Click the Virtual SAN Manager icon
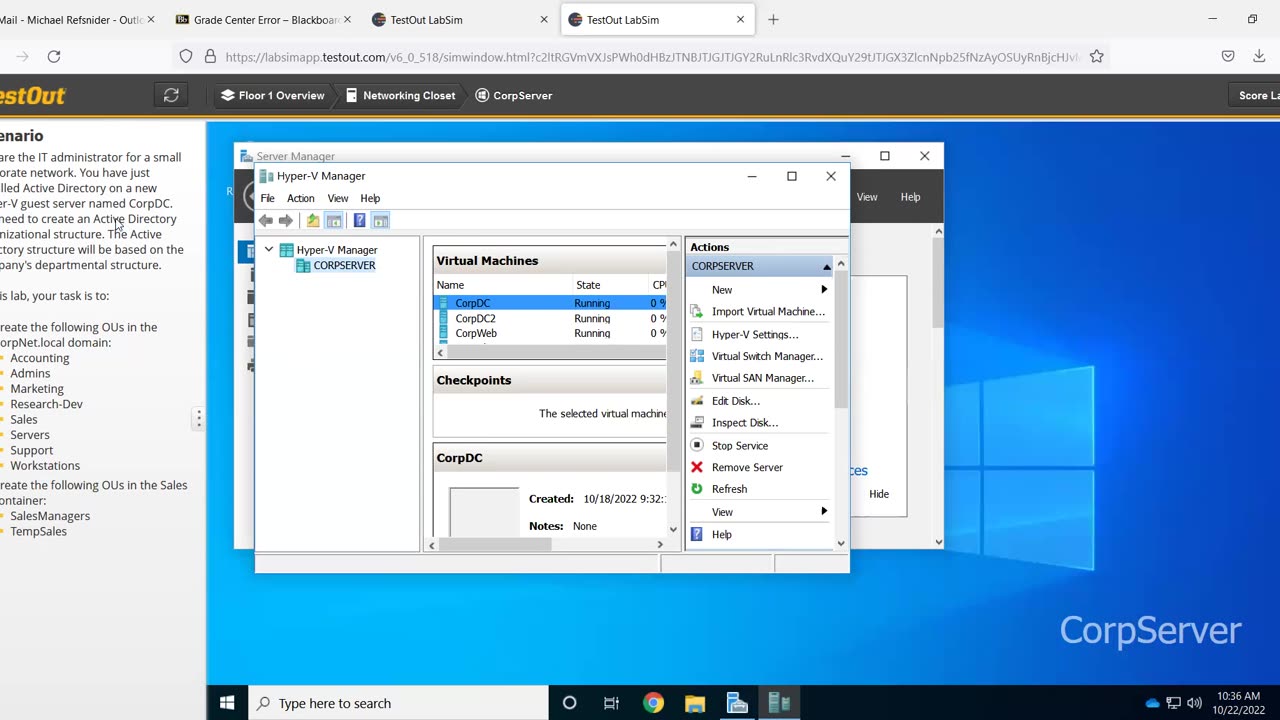 coord(697,378)
